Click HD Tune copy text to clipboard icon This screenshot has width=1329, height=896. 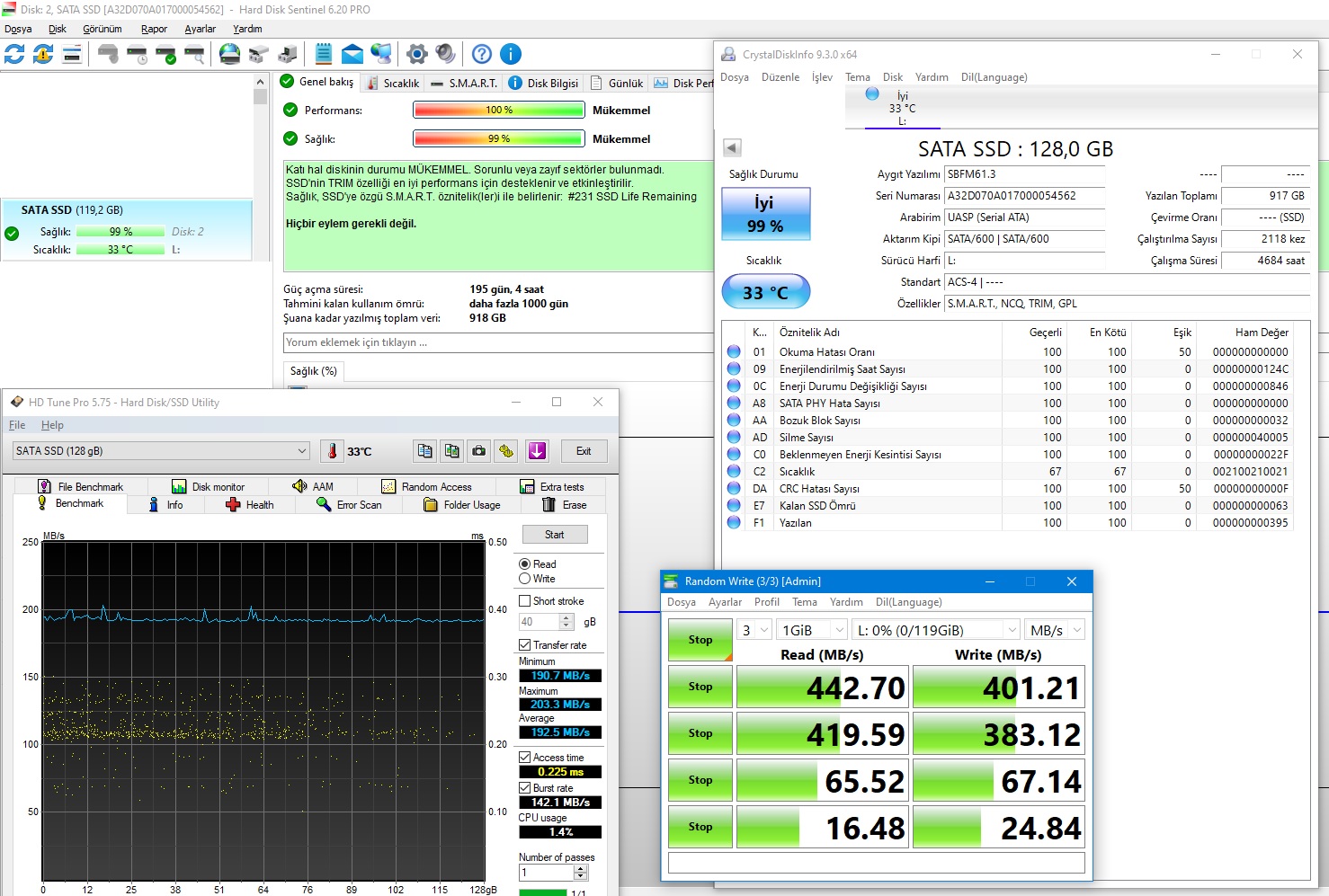click(425, 451)
